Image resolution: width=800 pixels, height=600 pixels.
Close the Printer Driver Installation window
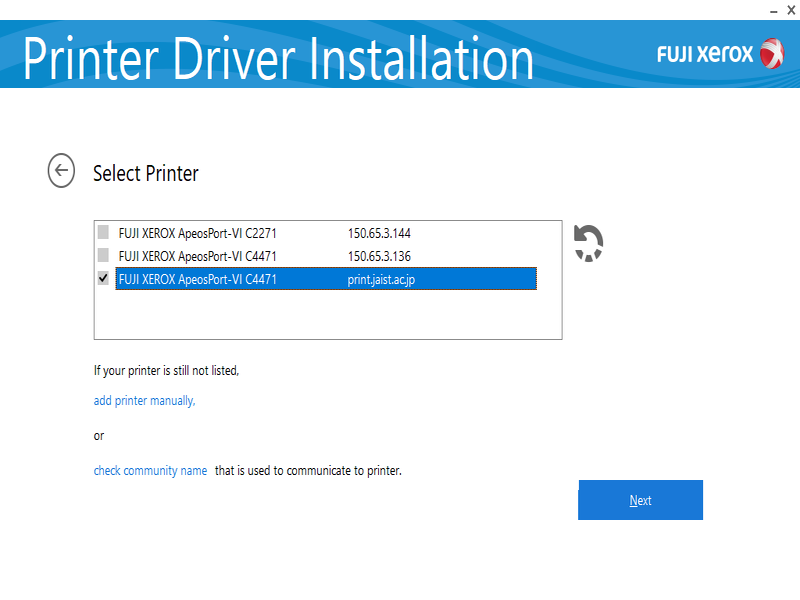click(x=791, y=9)
